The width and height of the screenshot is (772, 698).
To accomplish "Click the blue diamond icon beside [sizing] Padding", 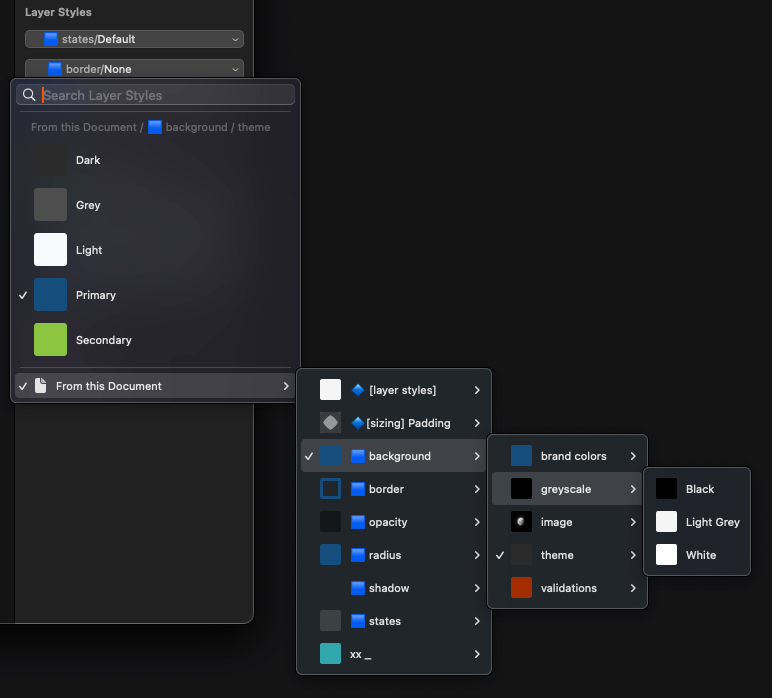I will click(x=358, y=423).
